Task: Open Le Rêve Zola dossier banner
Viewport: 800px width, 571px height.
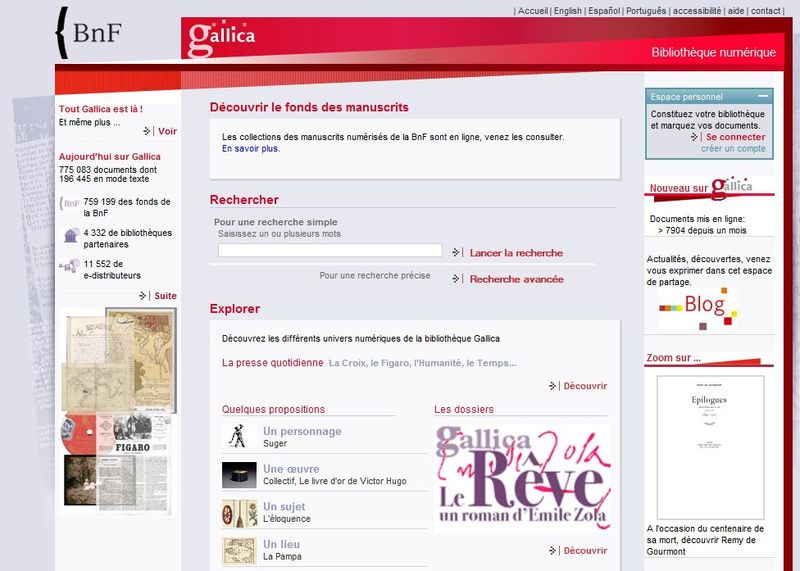Action: (x=522, y=478)
